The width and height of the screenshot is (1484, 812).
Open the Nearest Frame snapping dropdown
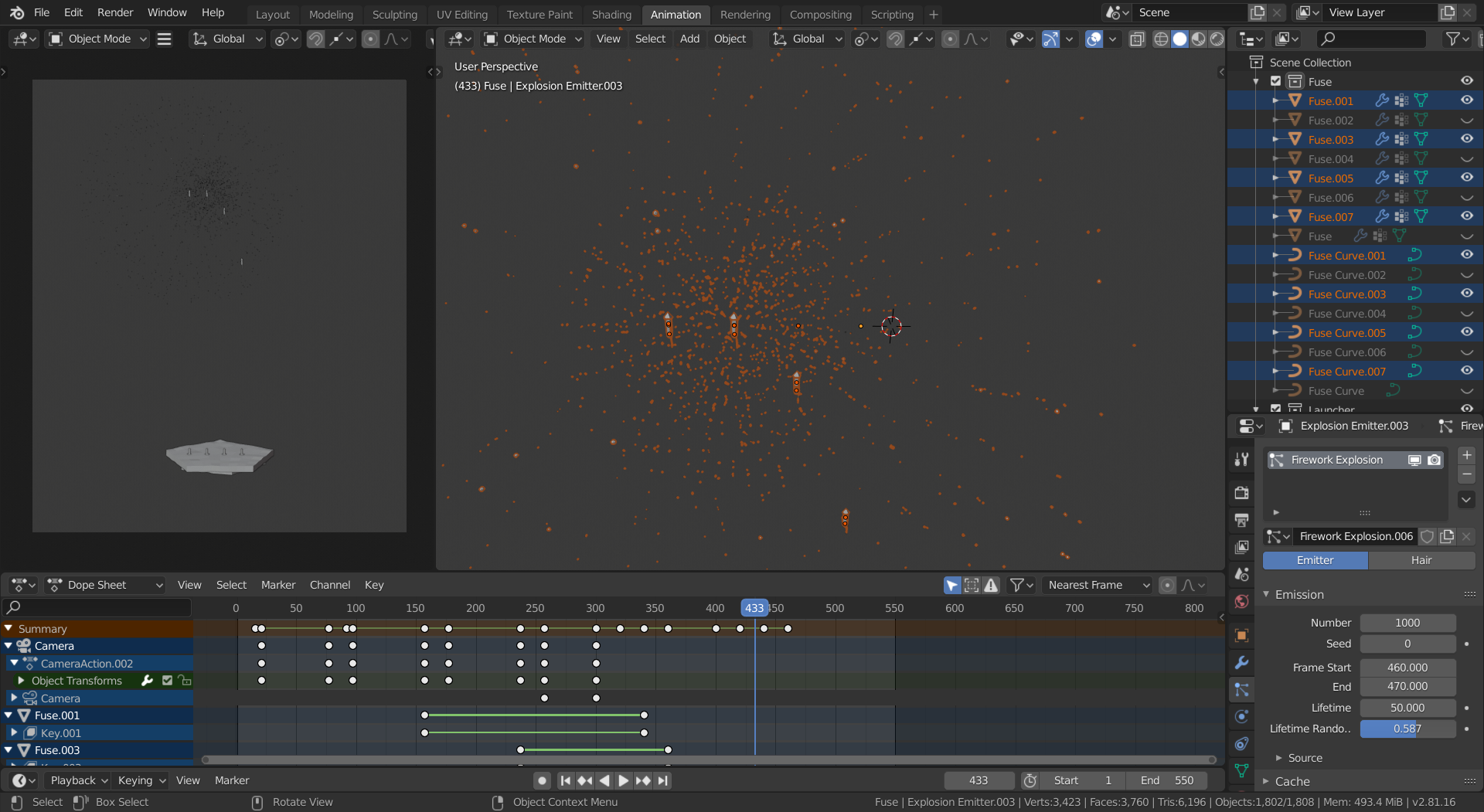pyautogui.click(x=1097, y=585)
